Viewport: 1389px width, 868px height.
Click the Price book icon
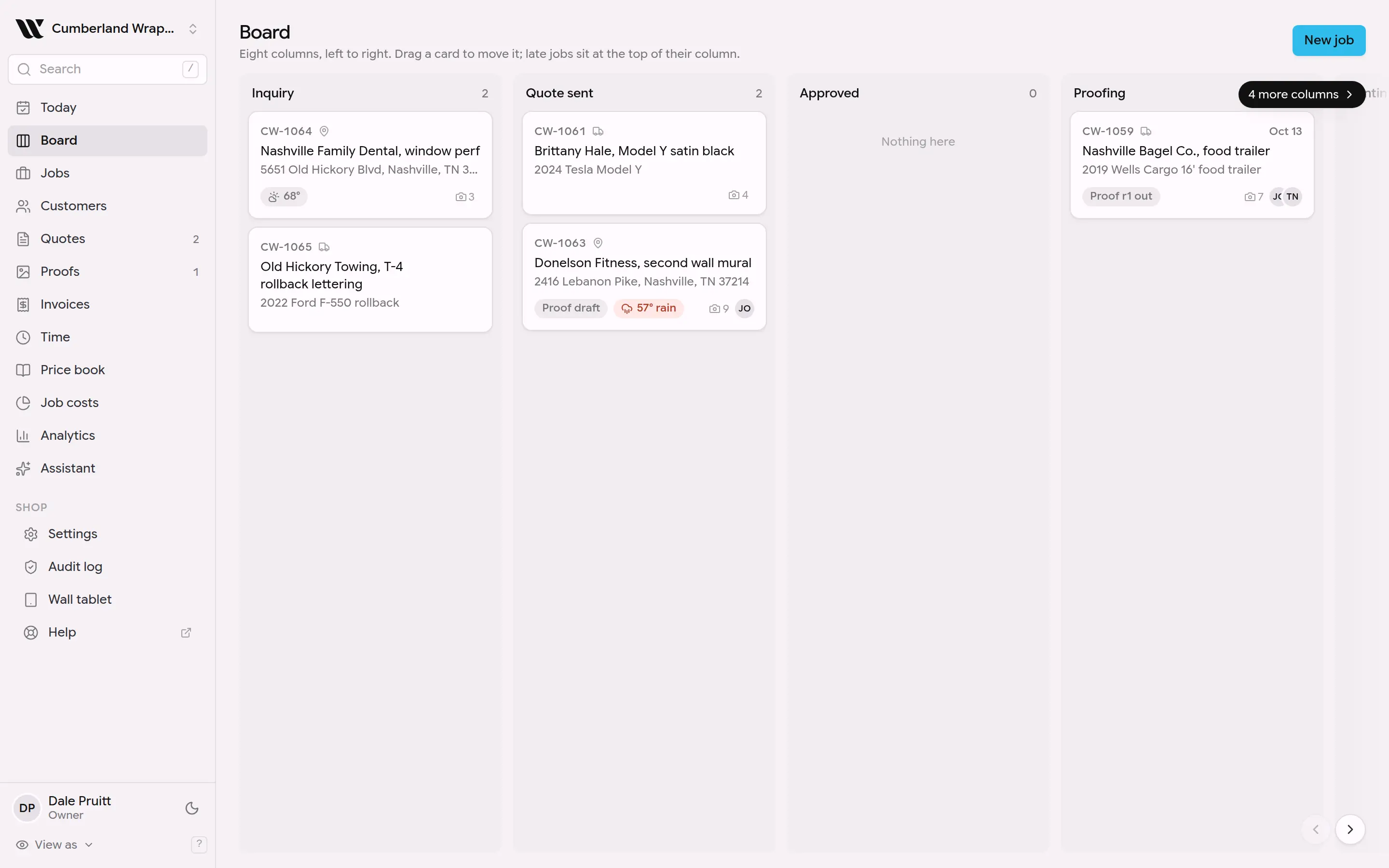(23, 370)
